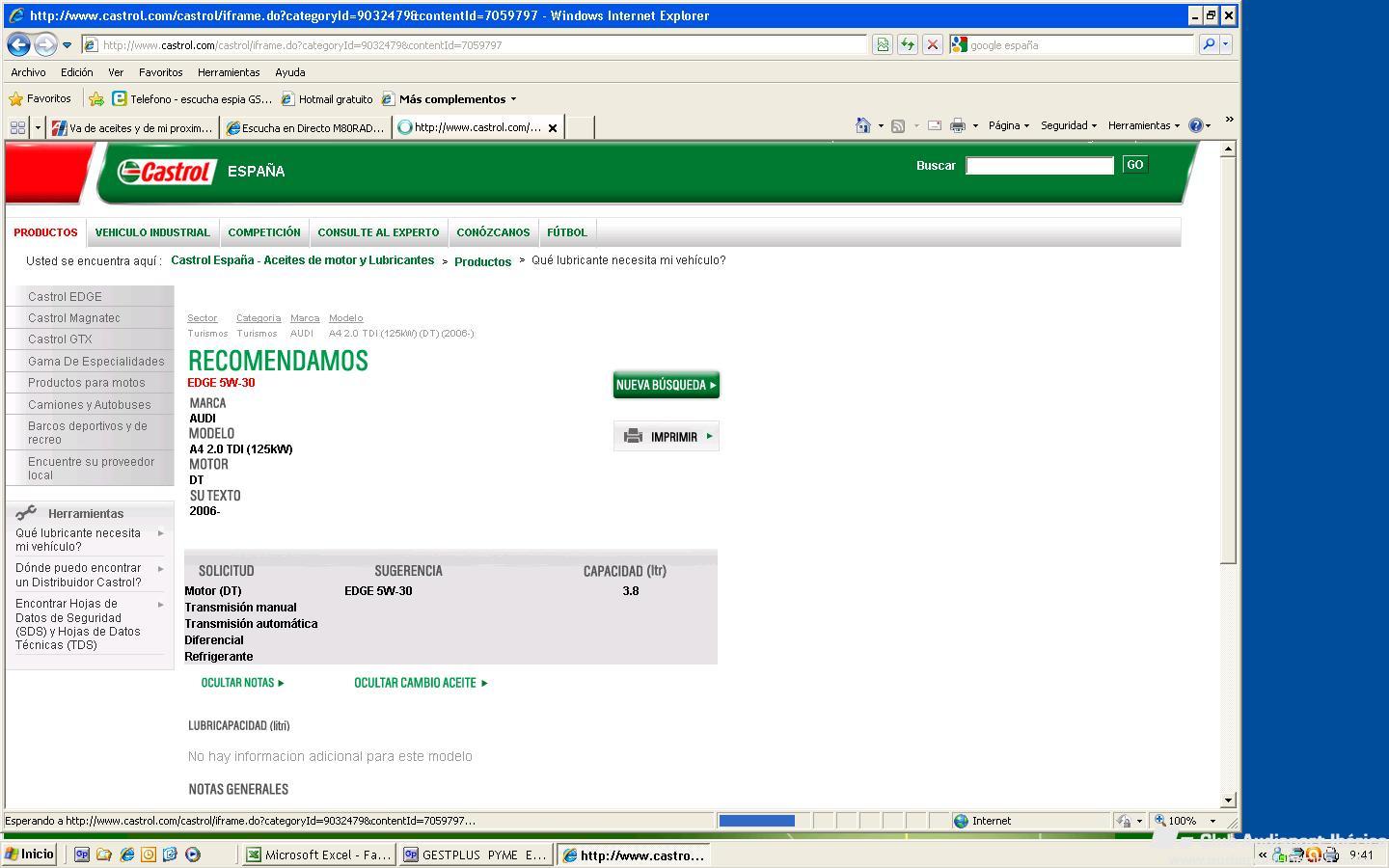
Task: Close the castrol.com tab
Action: coord(553,127)
